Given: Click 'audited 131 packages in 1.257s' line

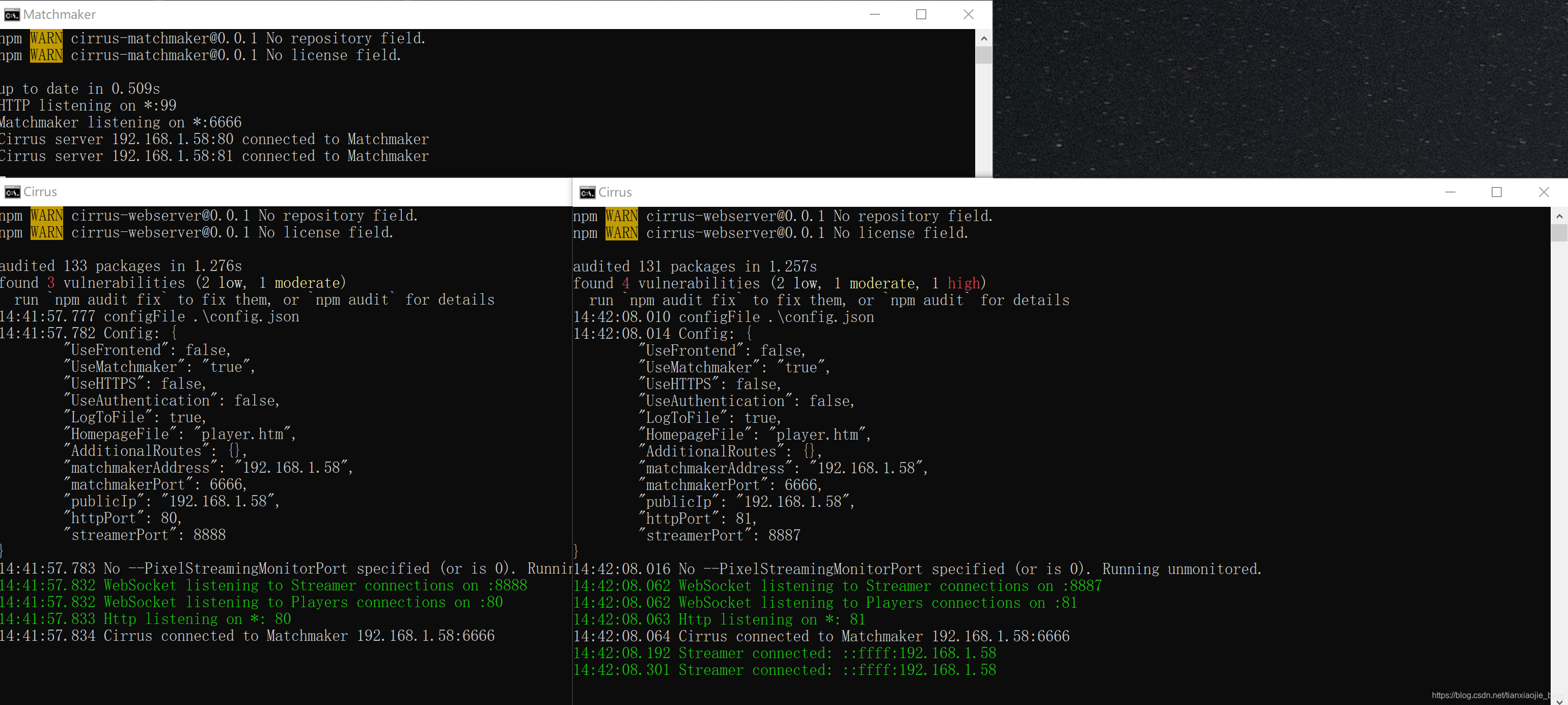Looking at the screenshot, I should pyautogui.click(x=695, y=267).
